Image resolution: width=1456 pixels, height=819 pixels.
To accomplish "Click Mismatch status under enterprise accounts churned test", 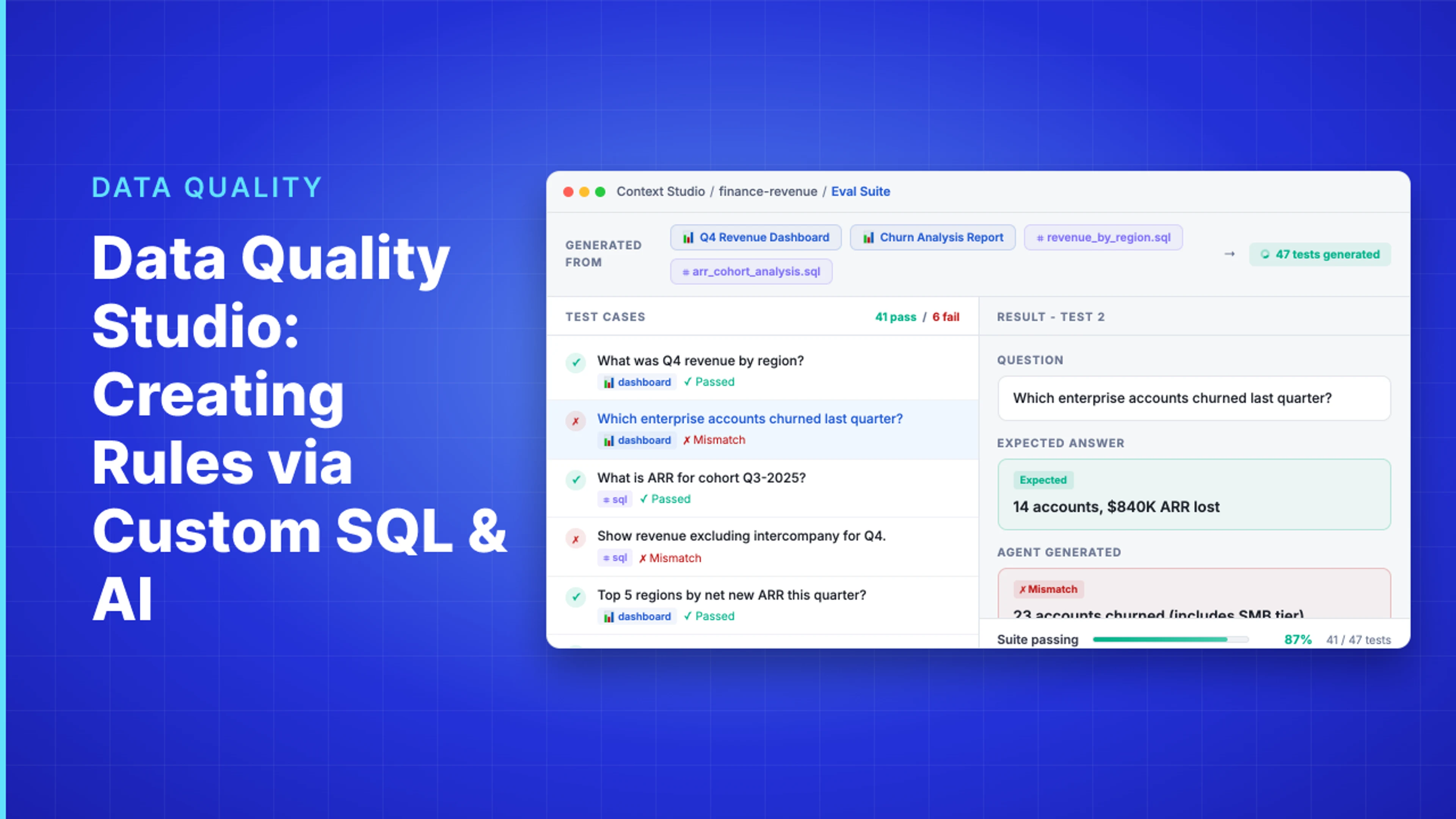I will coord(714,440).
